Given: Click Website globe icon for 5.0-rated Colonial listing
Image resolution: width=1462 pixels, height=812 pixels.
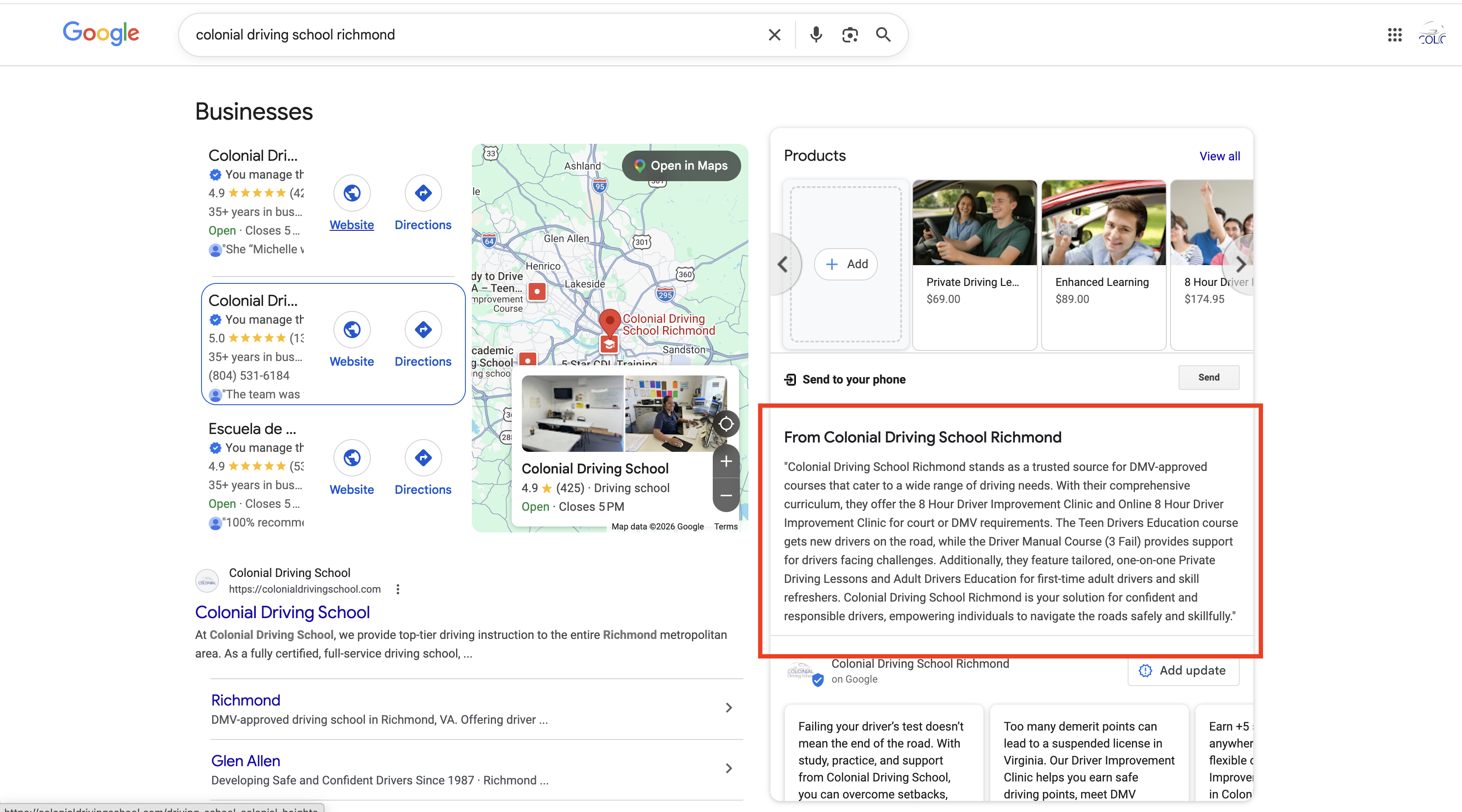Looking at the screenshot, I should [352, 330].
